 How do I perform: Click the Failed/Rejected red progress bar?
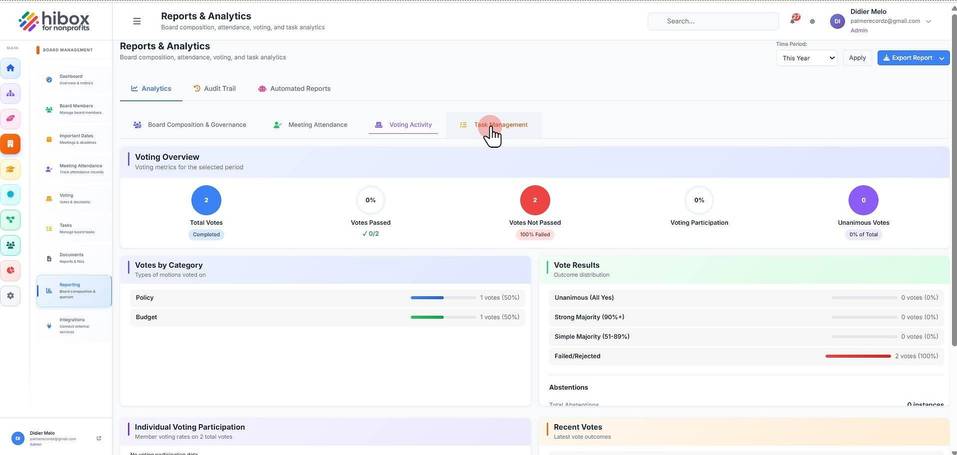click(x=858, y=356)
